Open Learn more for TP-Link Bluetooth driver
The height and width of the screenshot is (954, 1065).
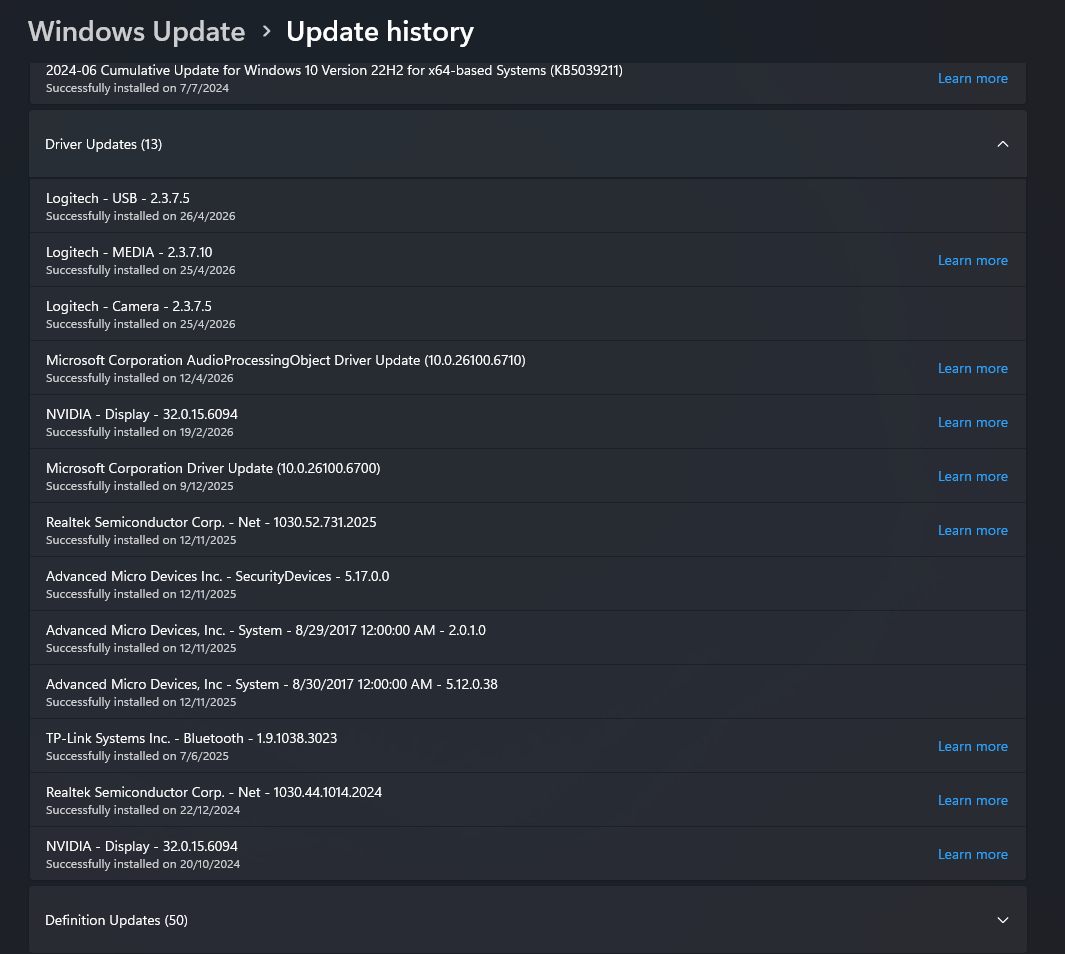(973, 746)
